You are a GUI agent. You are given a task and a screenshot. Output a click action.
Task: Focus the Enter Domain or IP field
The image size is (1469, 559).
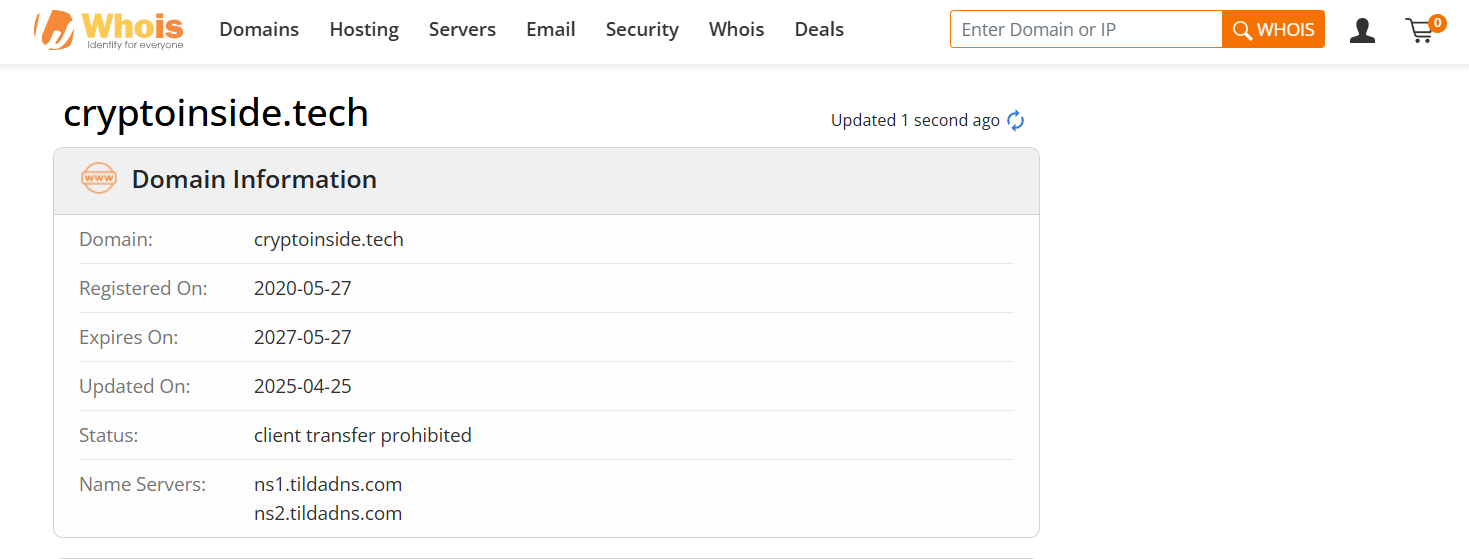coord(1086,30)
